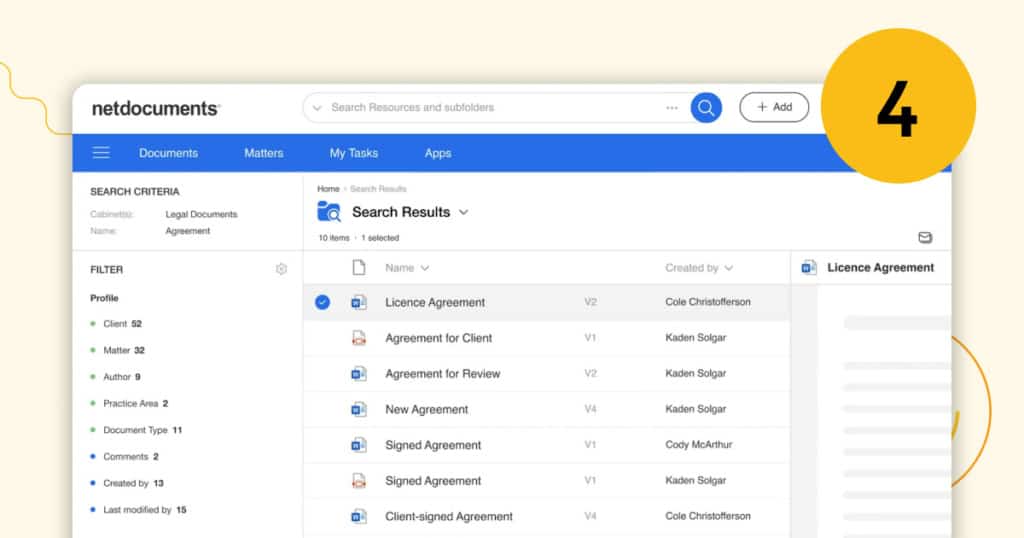Click PDF icon beside Agreement for Client

(359, 338)
